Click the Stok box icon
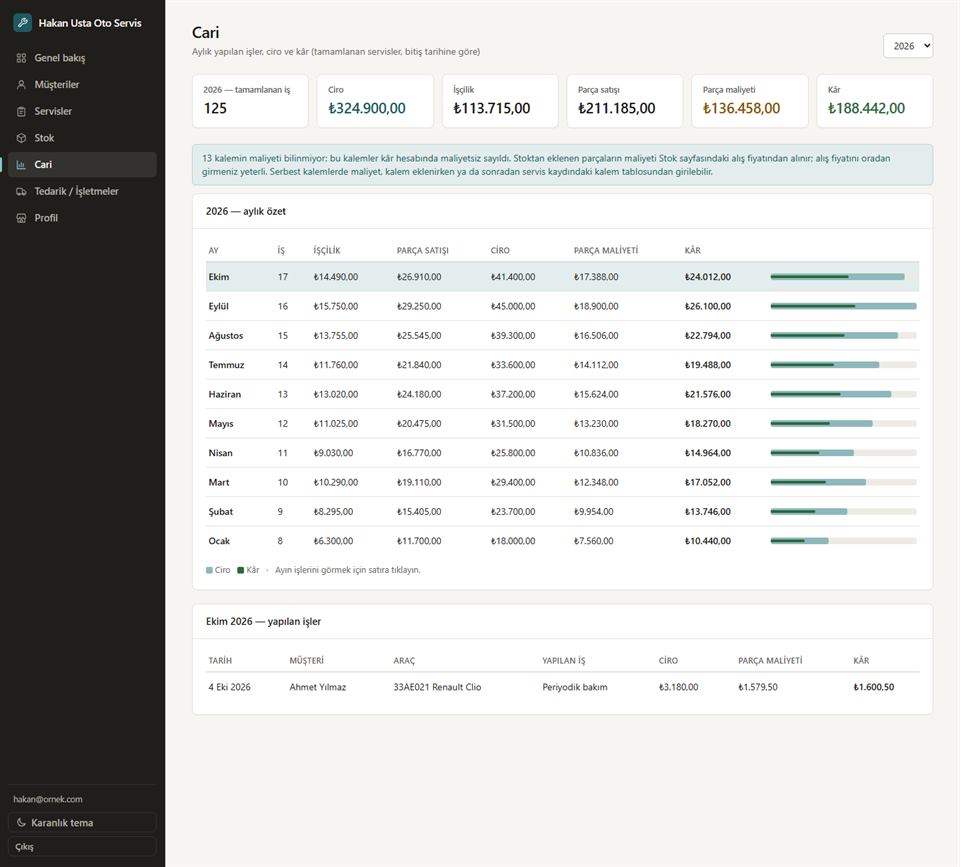 [x=21, y=138]
